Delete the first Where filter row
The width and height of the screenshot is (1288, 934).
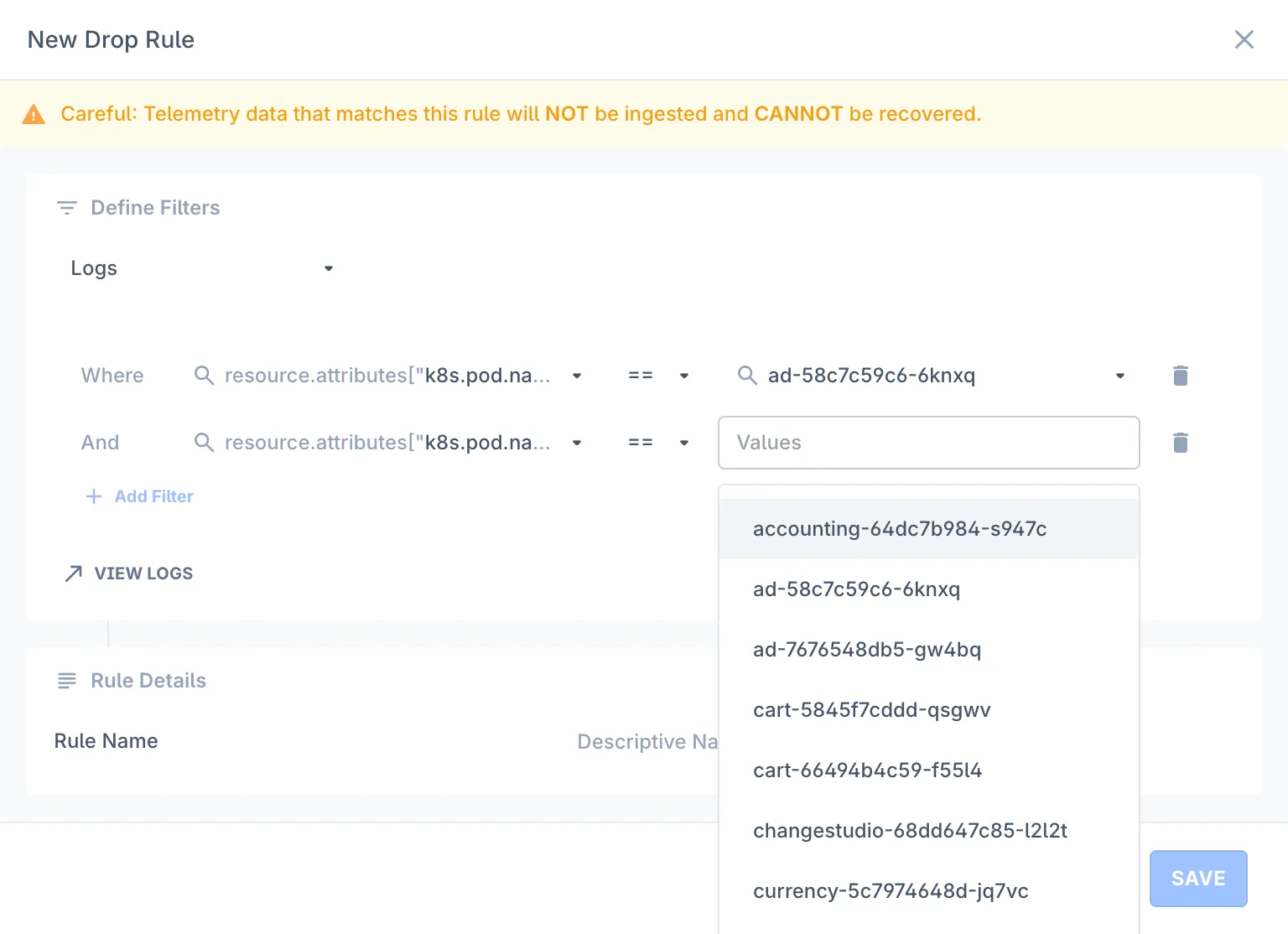1180,376
